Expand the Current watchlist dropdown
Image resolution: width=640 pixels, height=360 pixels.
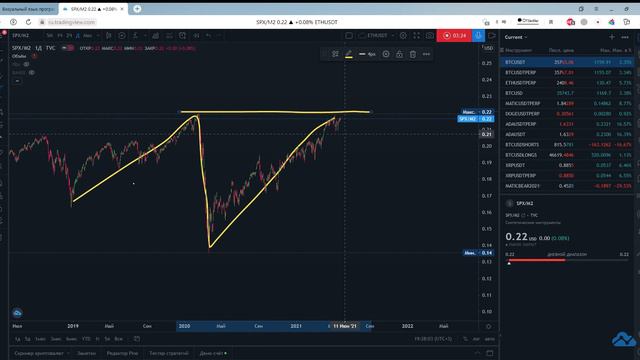(516, 37)
